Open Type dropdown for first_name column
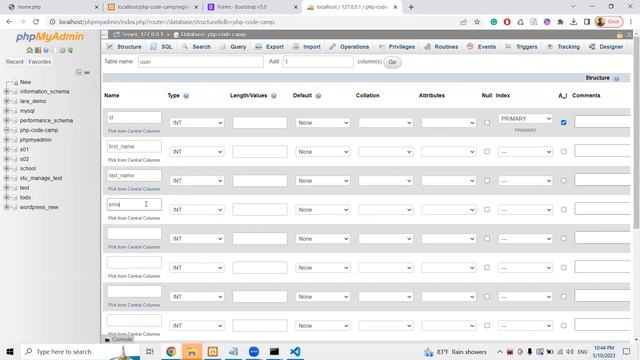 click(x=197, y=152)
